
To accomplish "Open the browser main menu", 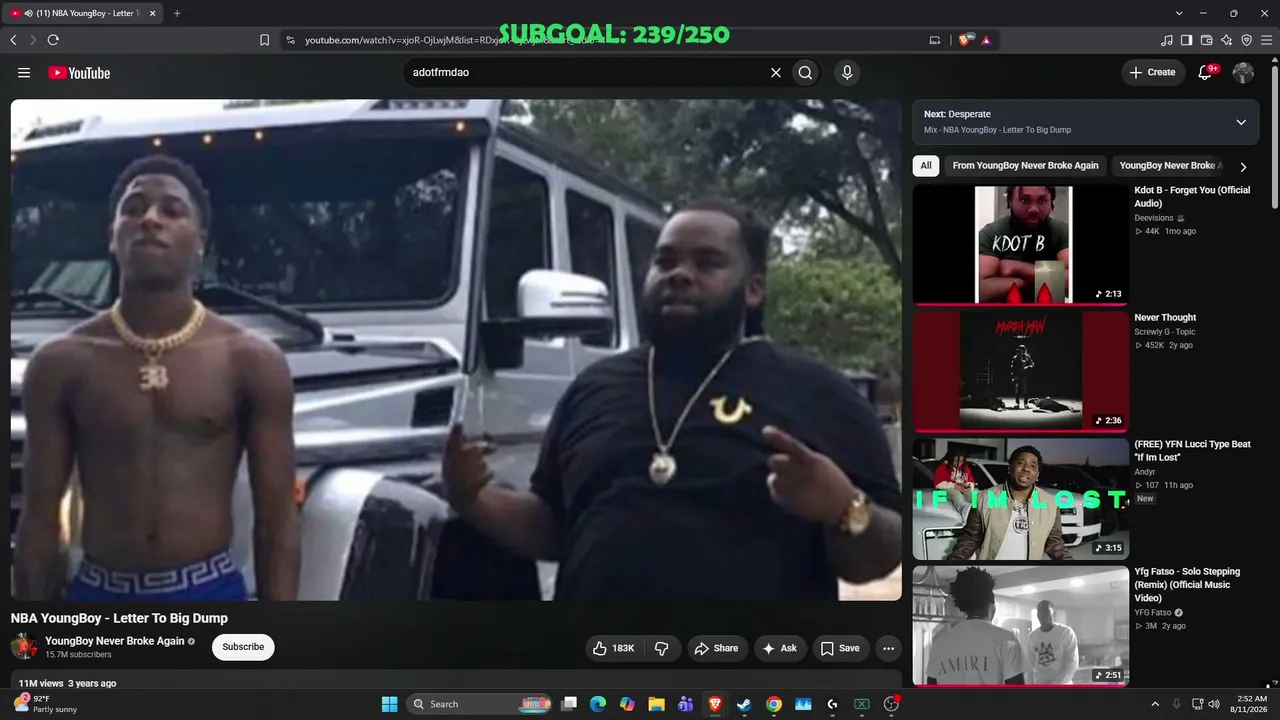I will pyautogui.click(x=1267, y=40).
